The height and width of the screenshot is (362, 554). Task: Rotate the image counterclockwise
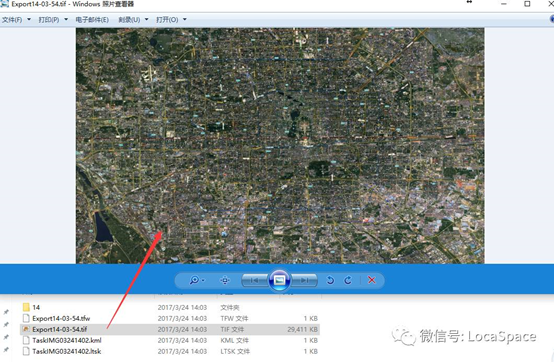[330, 280]
